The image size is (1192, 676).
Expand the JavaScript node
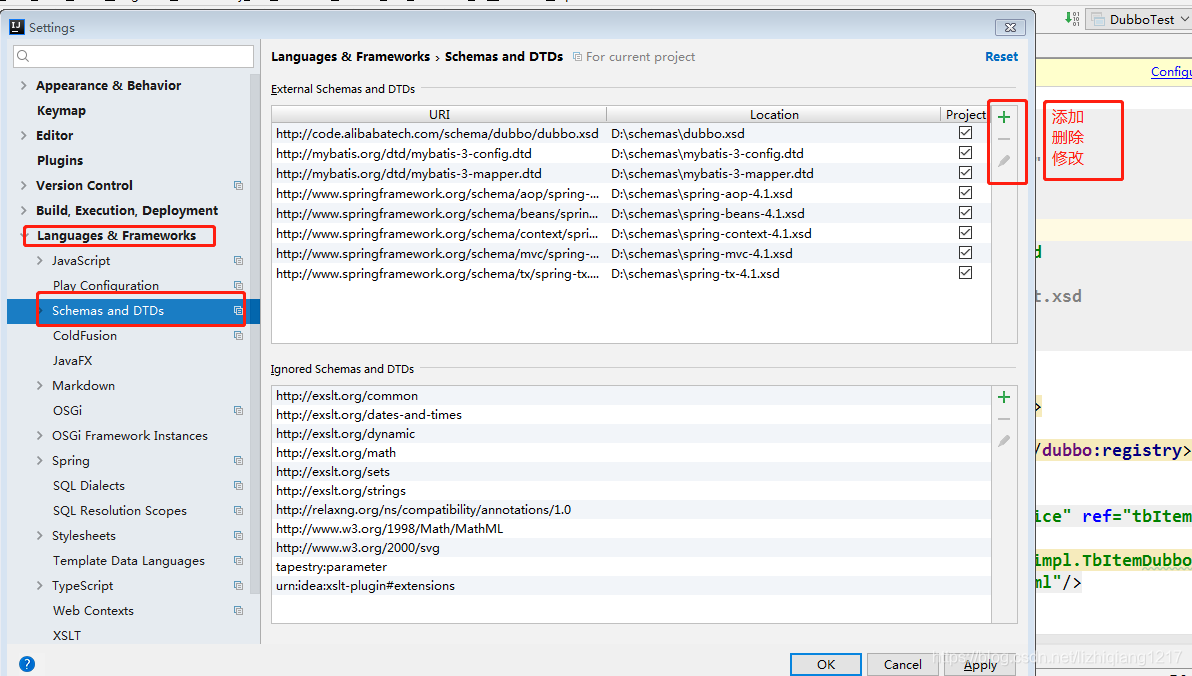(40, 261)
